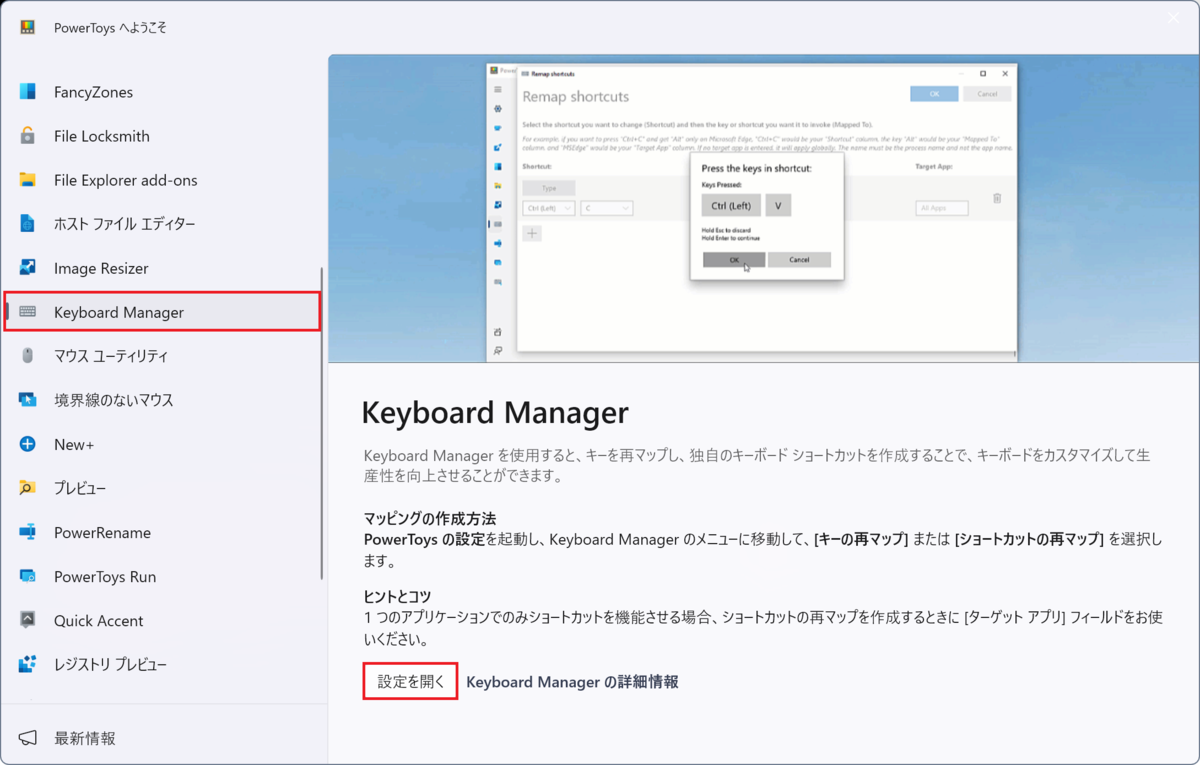
Task: Click the File Locksmith padlock icon
Action: tap(28, 136)
